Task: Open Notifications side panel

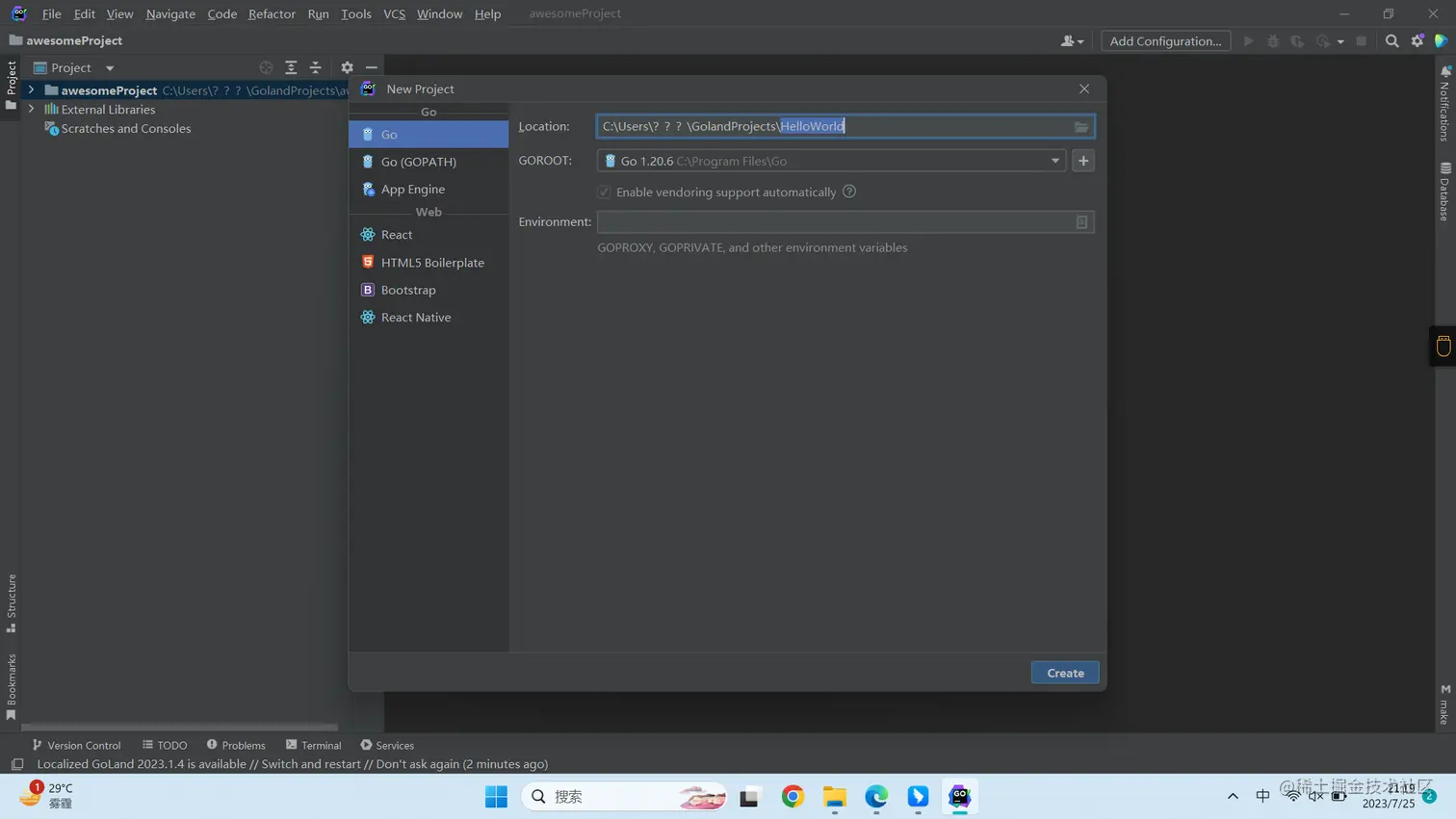Action: [1444, 103]
